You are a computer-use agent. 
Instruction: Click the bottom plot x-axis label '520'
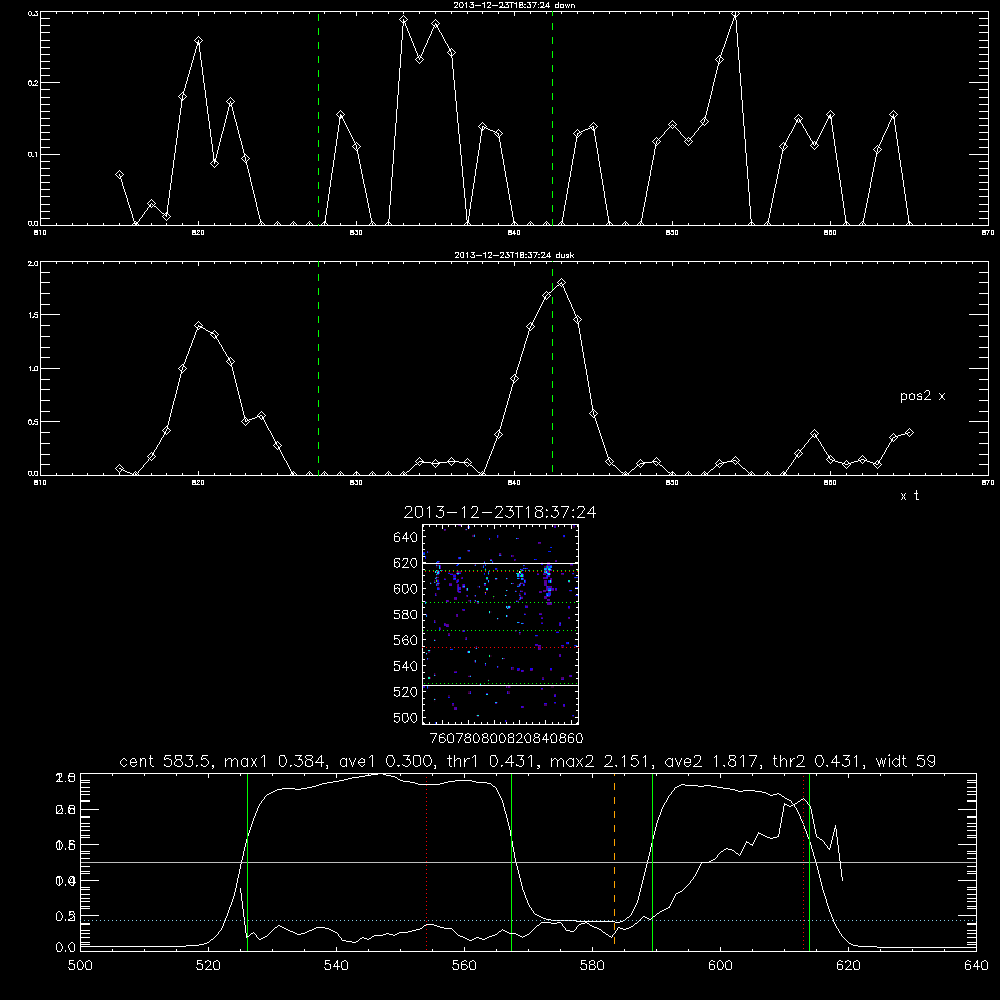click(208, 966)
